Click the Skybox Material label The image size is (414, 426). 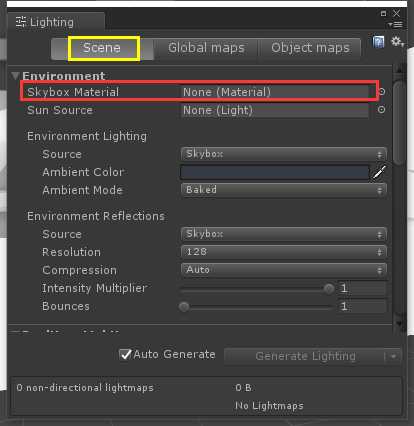tap(73, 92)
